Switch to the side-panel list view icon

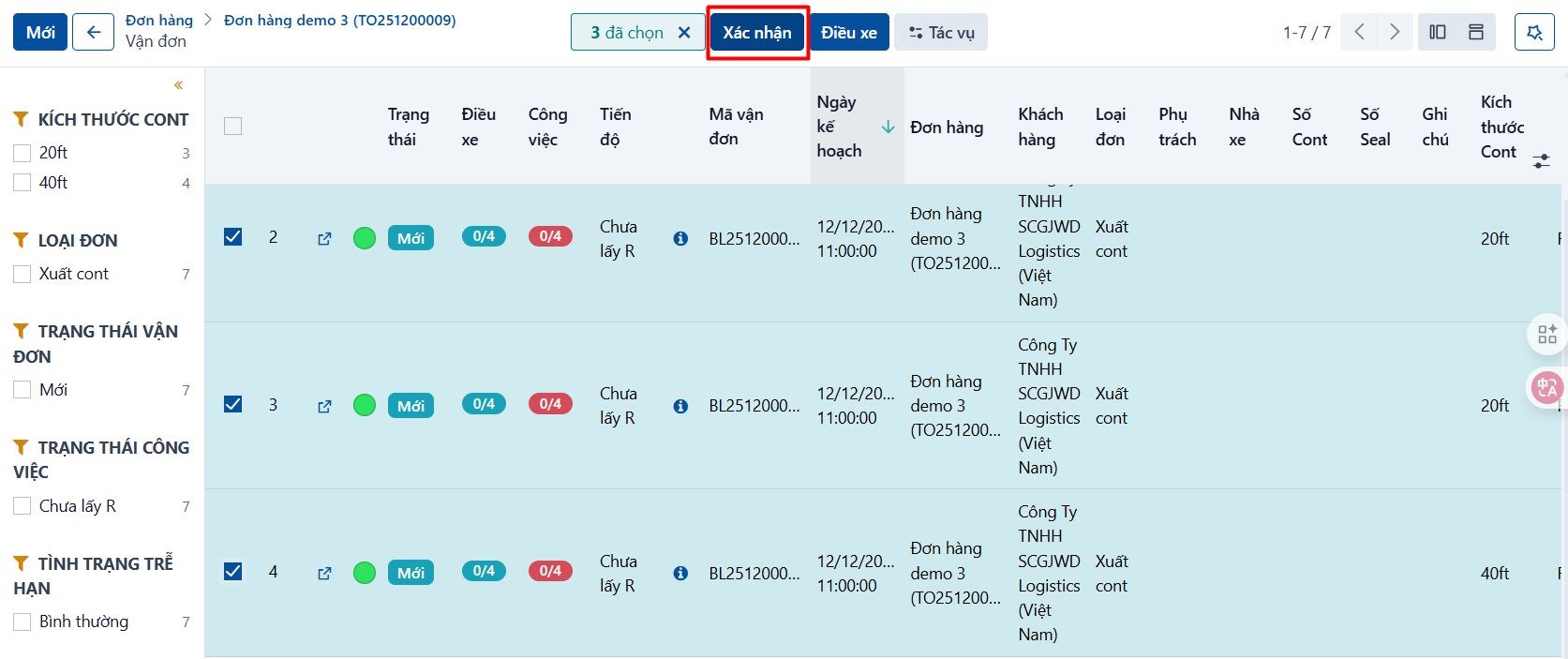(1438, 32)
